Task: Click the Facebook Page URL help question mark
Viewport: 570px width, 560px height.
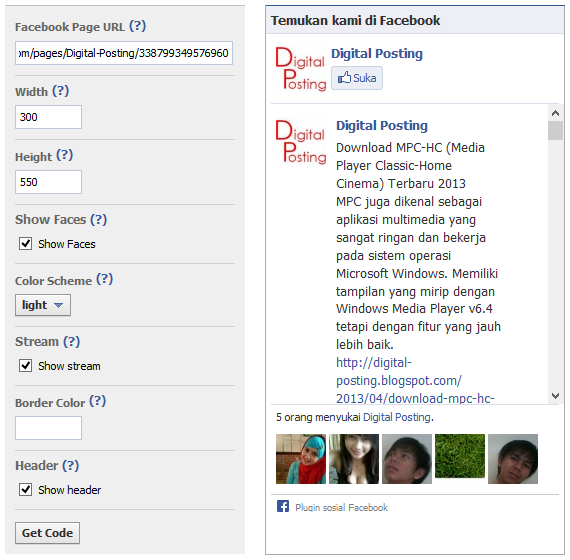Action: coord(137,26)
